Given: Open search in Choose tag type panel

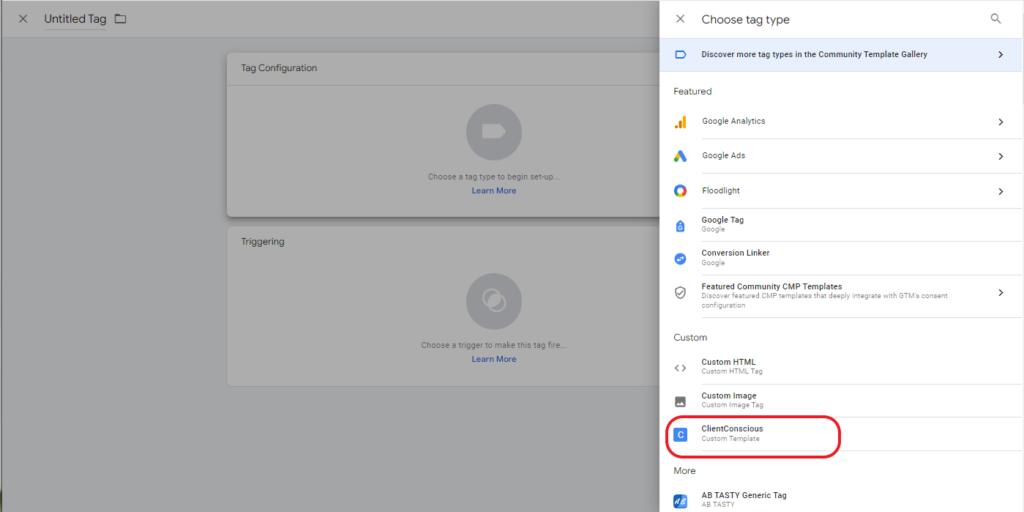Looking at the screenshot, I should pyautogui.click(x=995, y=19).
